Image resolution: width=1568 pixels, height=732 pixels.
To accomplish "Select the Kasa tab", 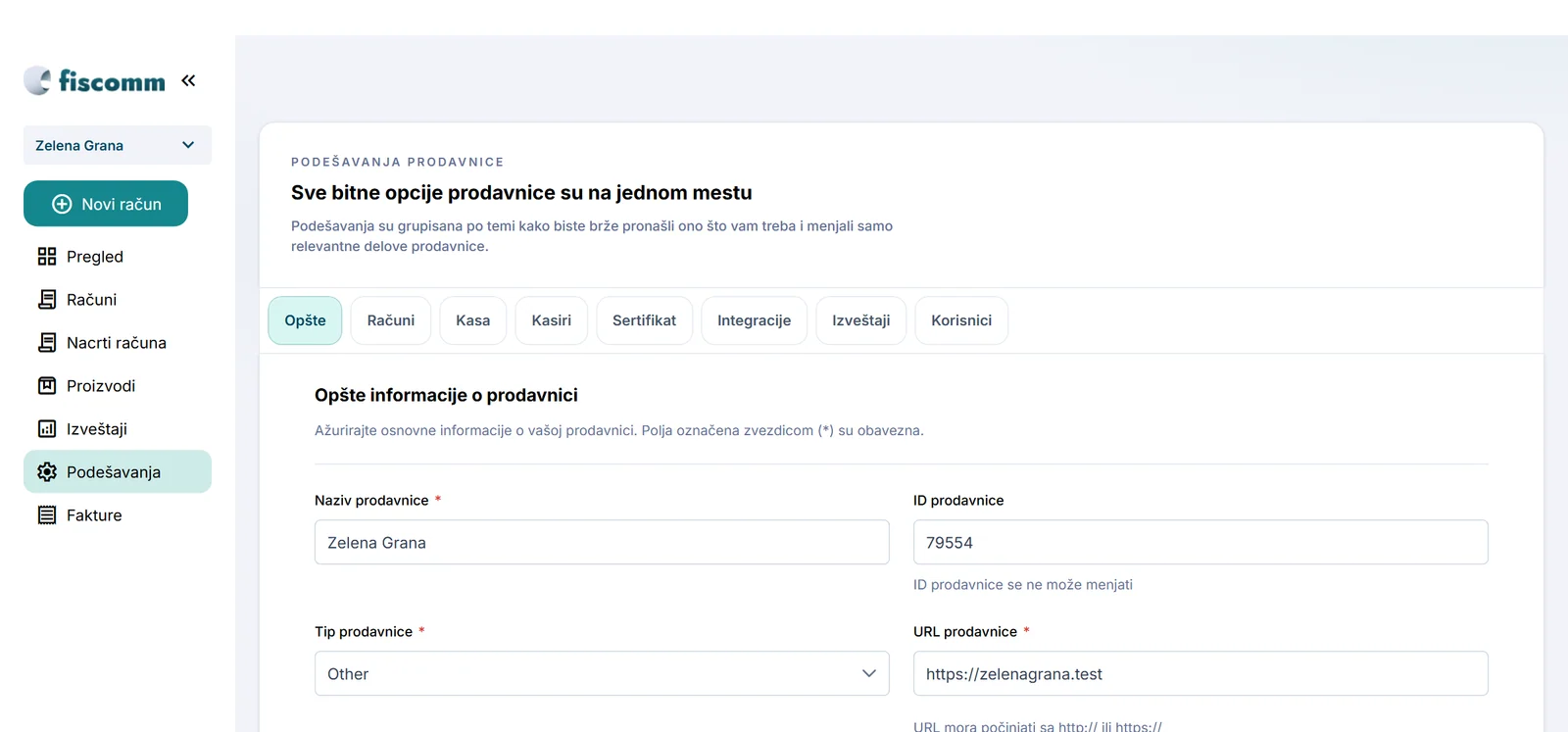I will (x=473, y=320).
